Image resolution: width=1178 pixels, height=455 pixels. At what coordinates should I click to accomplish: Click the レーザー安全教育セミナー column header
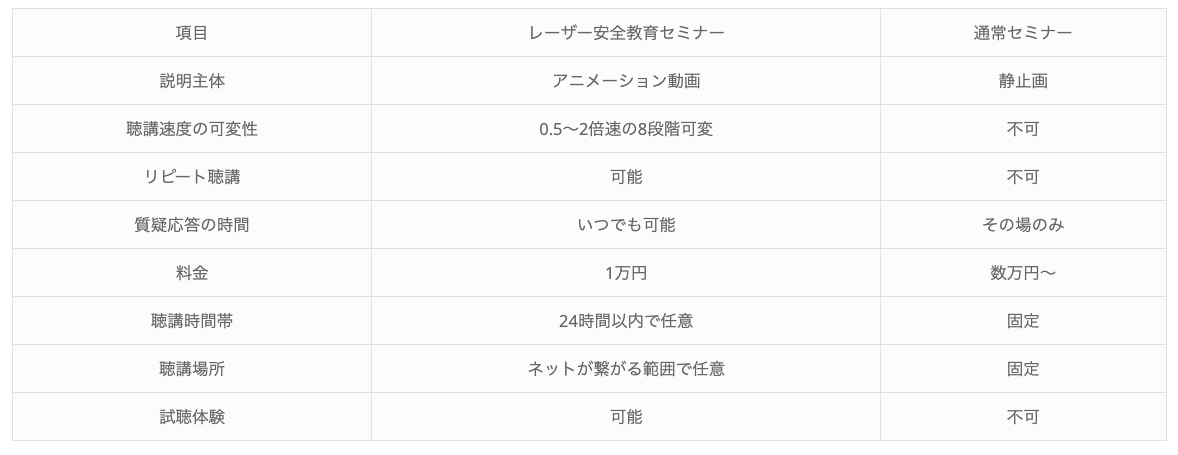pyautogui.click(x=625, y=33)
